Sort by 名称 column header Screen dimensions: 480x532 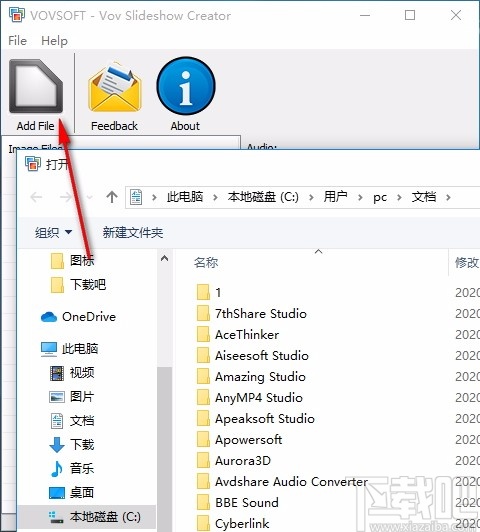206,263
